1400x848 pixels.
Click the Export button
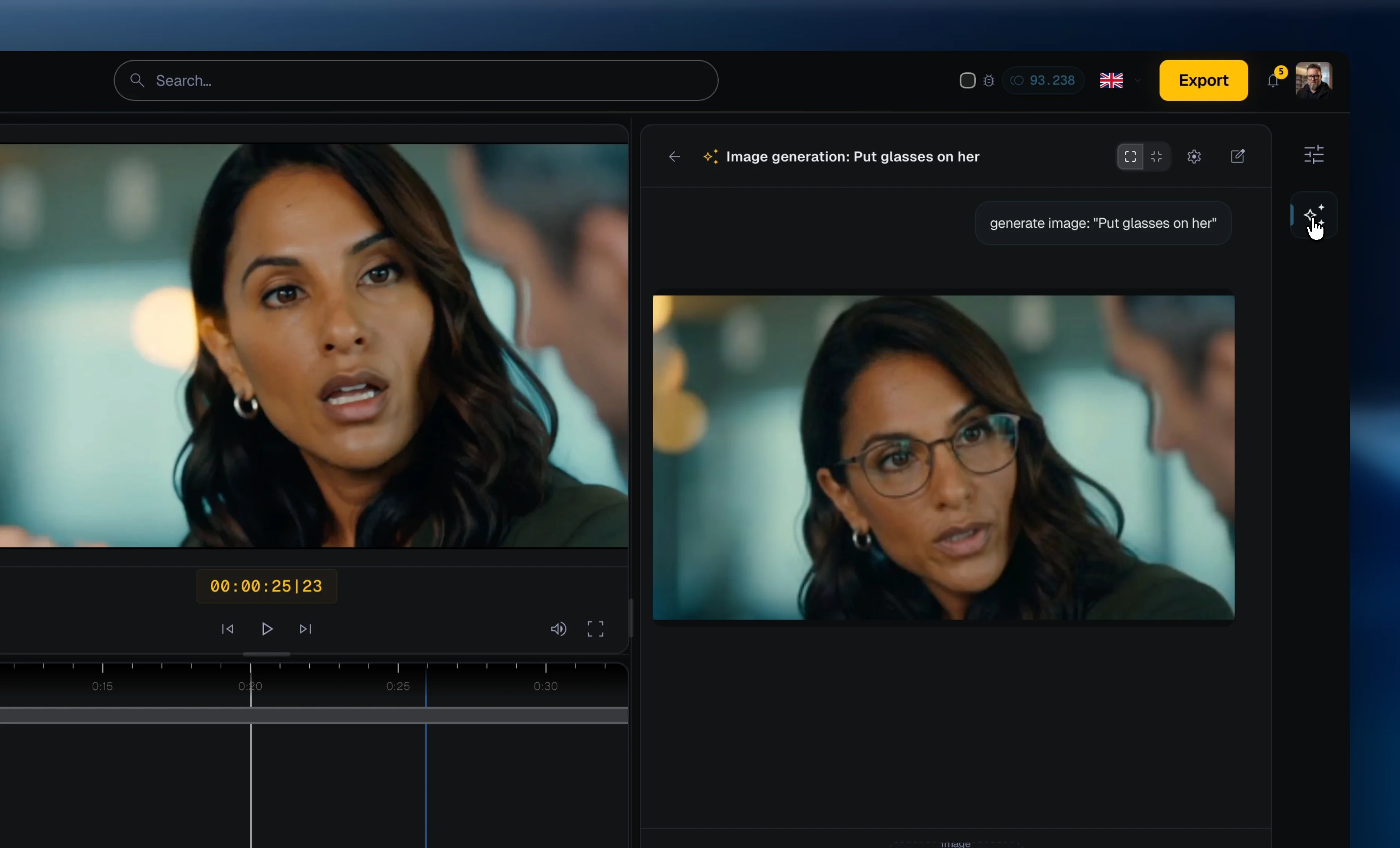tap(1203, 80)
